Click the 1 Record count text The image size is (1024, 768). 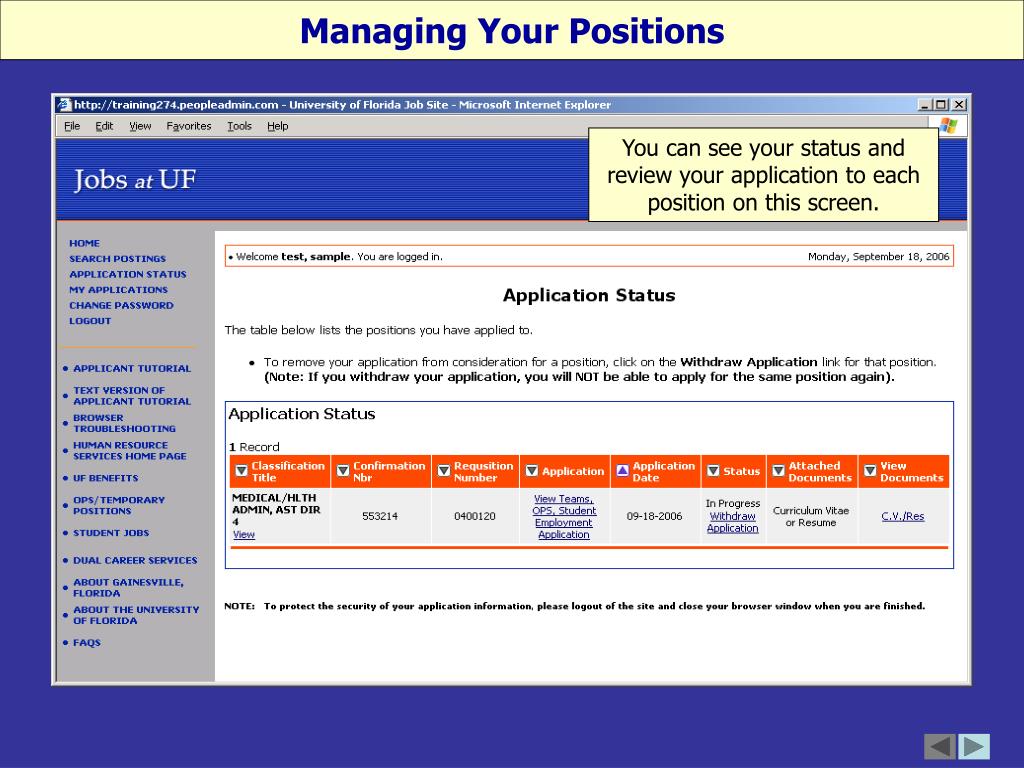pyautogui.click(x=254, y=447)
